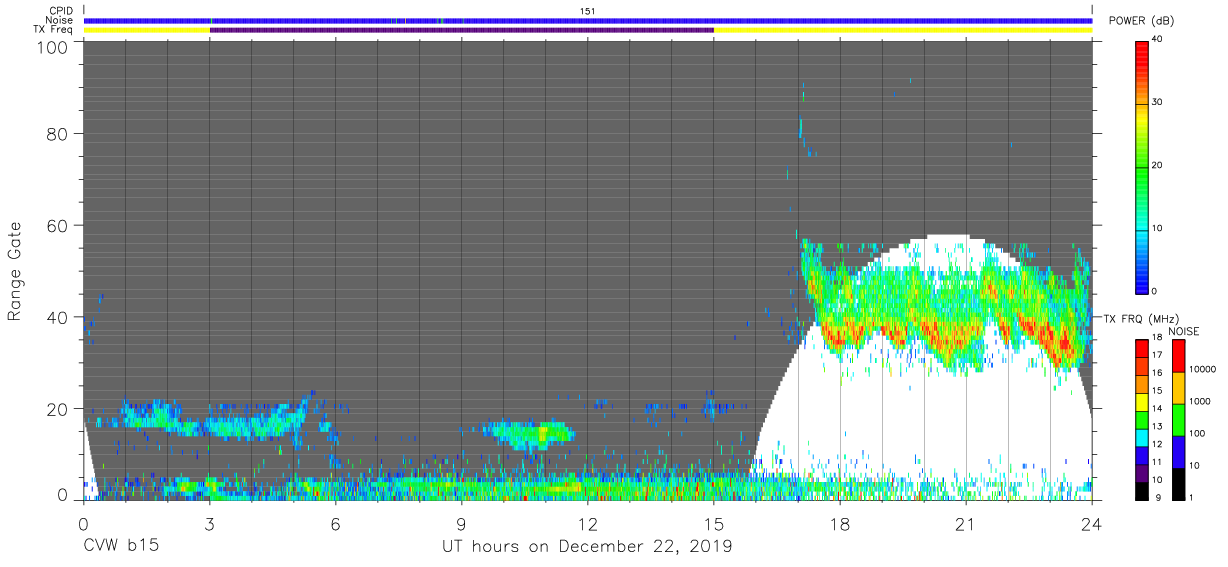Click x-axis tick label 0
The height and width of the screenshot is (567, 1228).
pyautogui.click(x=83, y=523)
